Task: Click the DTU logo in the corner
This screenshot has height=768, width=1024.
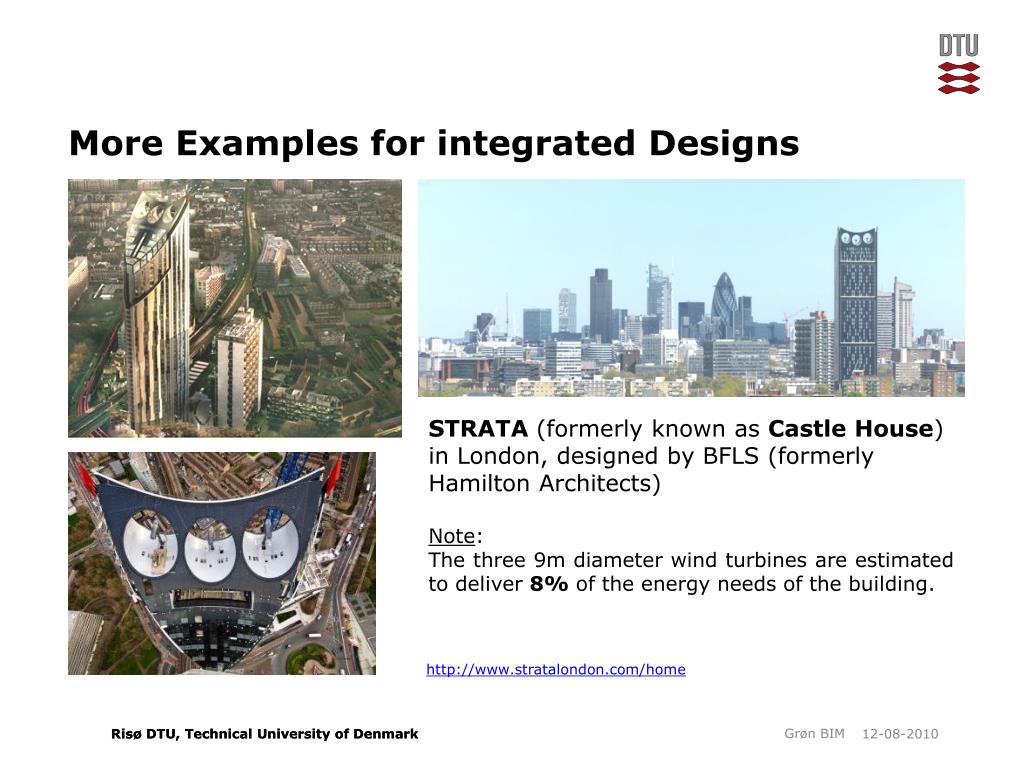Action: 959,64
